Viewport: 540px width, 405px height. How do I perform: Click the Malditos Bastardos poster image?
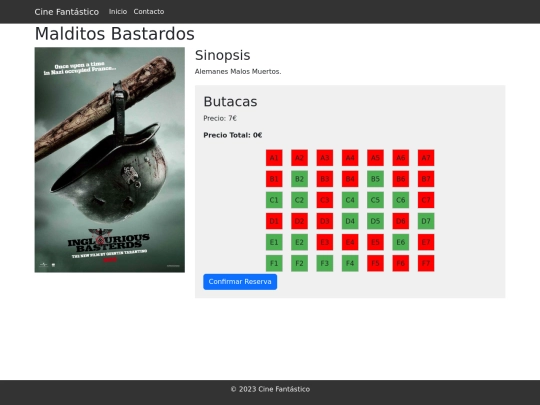[x=110, y=160]
